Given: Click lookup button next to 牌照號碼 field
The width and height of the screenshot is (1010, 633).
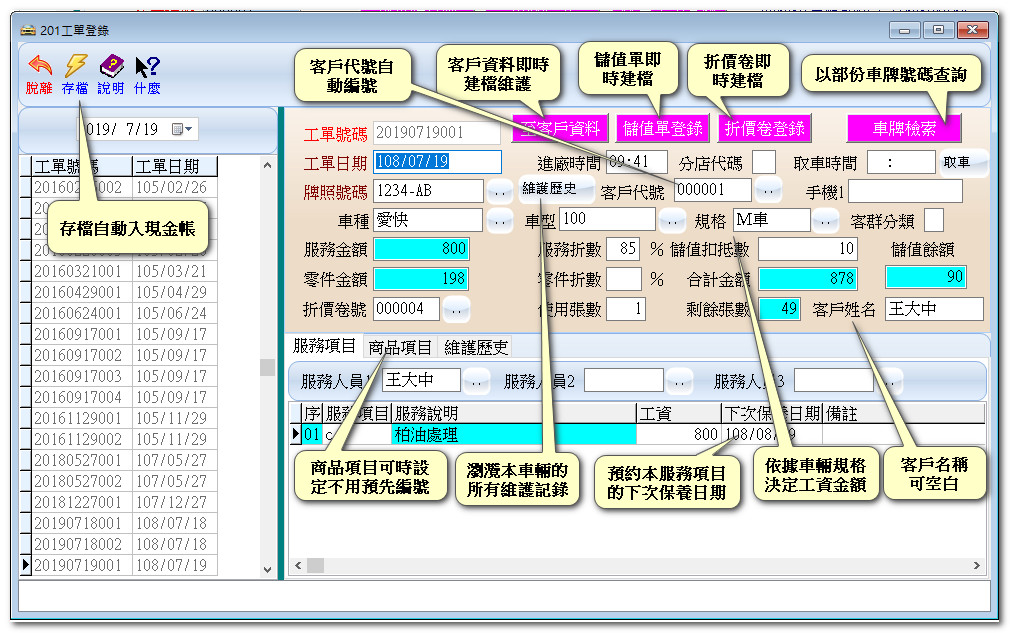Looking at the screenshot, I should [x=499, y=190].
